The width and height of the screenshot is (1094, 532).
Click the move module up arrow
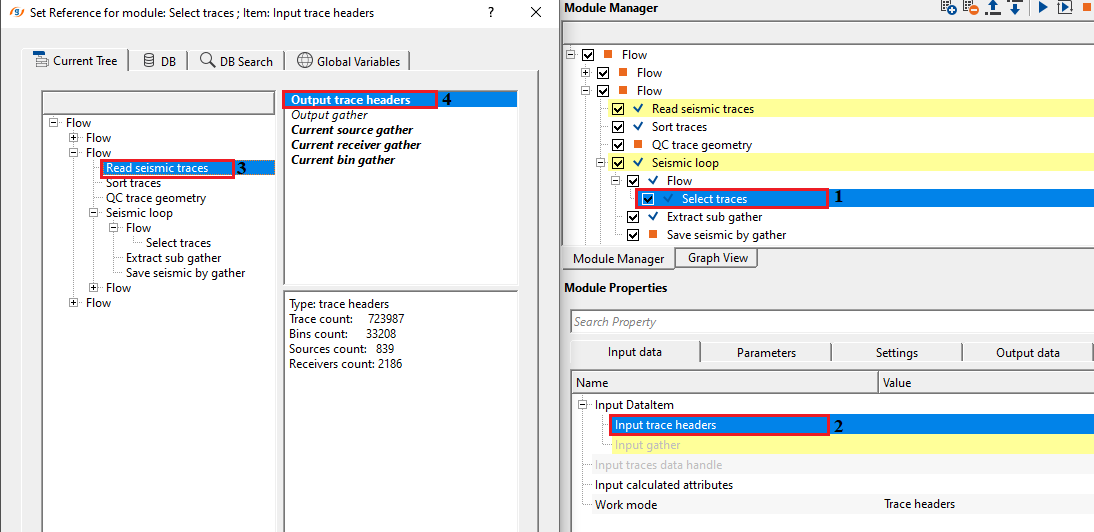point(993,8)
